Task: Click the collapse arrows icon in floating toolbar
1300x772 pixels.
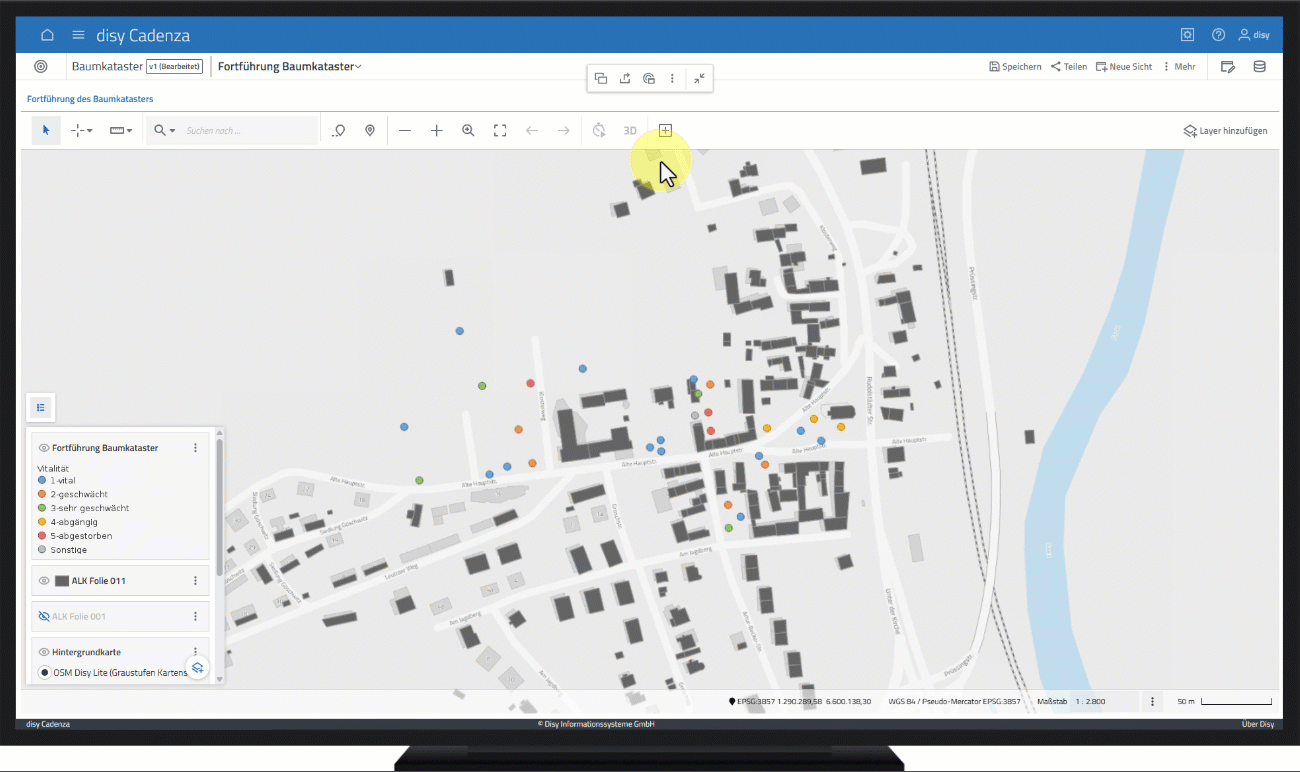Action: click(699, 78)
